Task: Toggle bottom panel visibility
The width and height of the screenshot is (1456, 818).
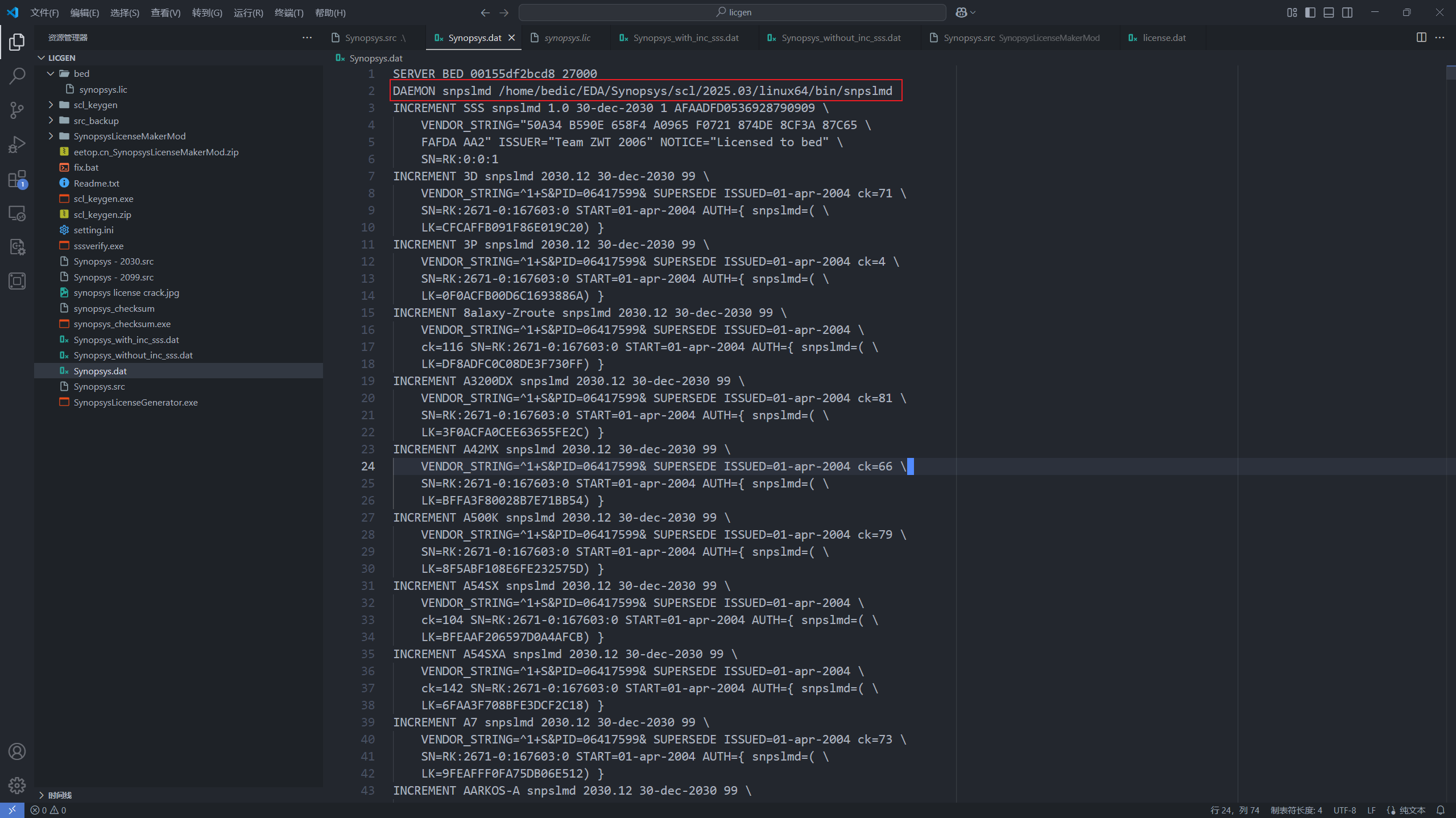Action: pos(1329,13)
